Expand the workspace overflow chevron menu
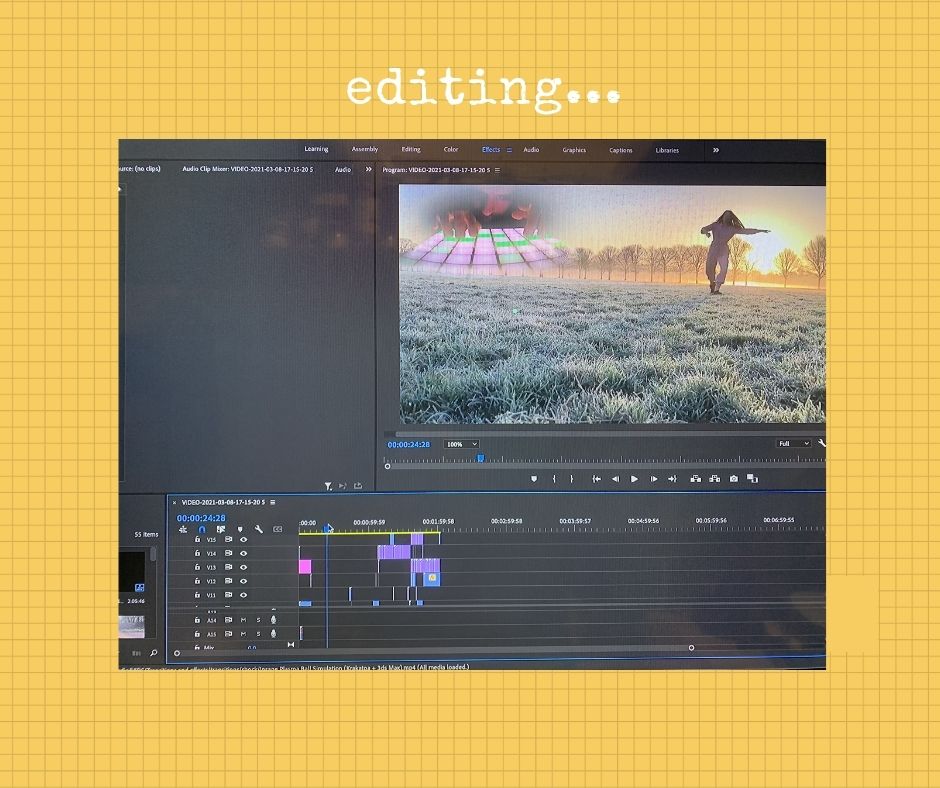The width and height of the screenshot is (940, 788). pyautogui.click(x=715, y=150)
